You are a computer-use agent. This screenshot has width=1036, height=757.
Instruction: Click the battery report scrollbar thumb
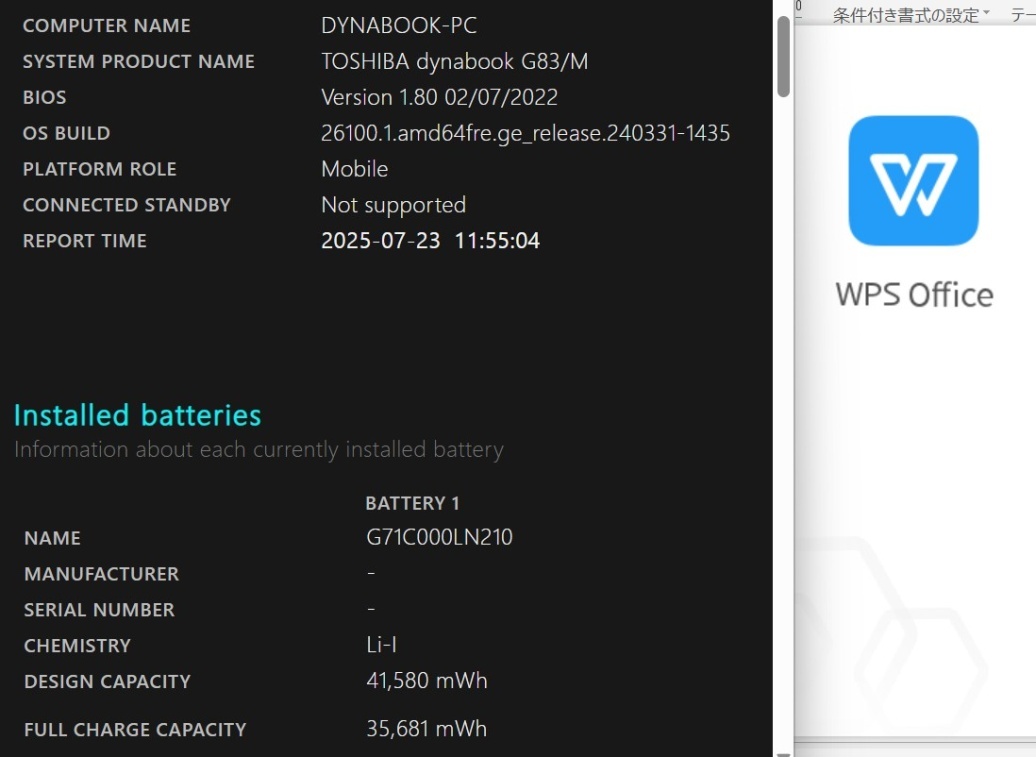pos(784,56)
